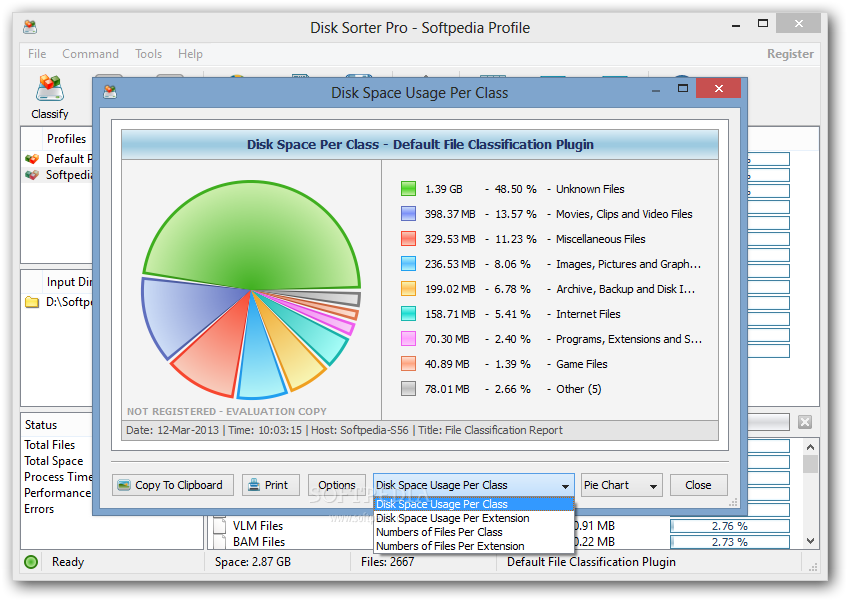848x601 pixels.
Task: Open the Command menu
Action: click(x=90, y=54)
